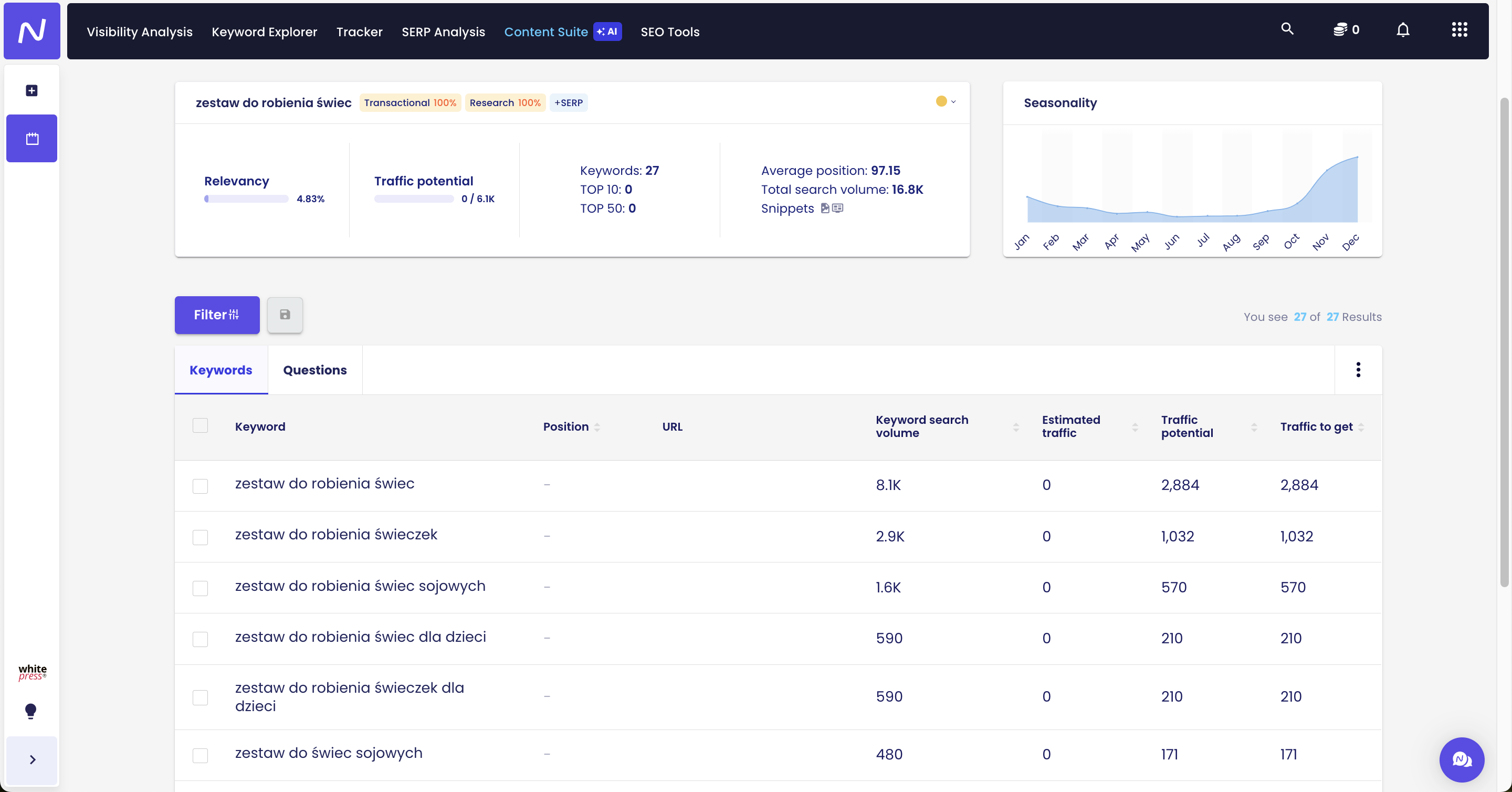Open the three-dot table options menu
The height and width of the screenshot is (792, 1512).
1358,369
